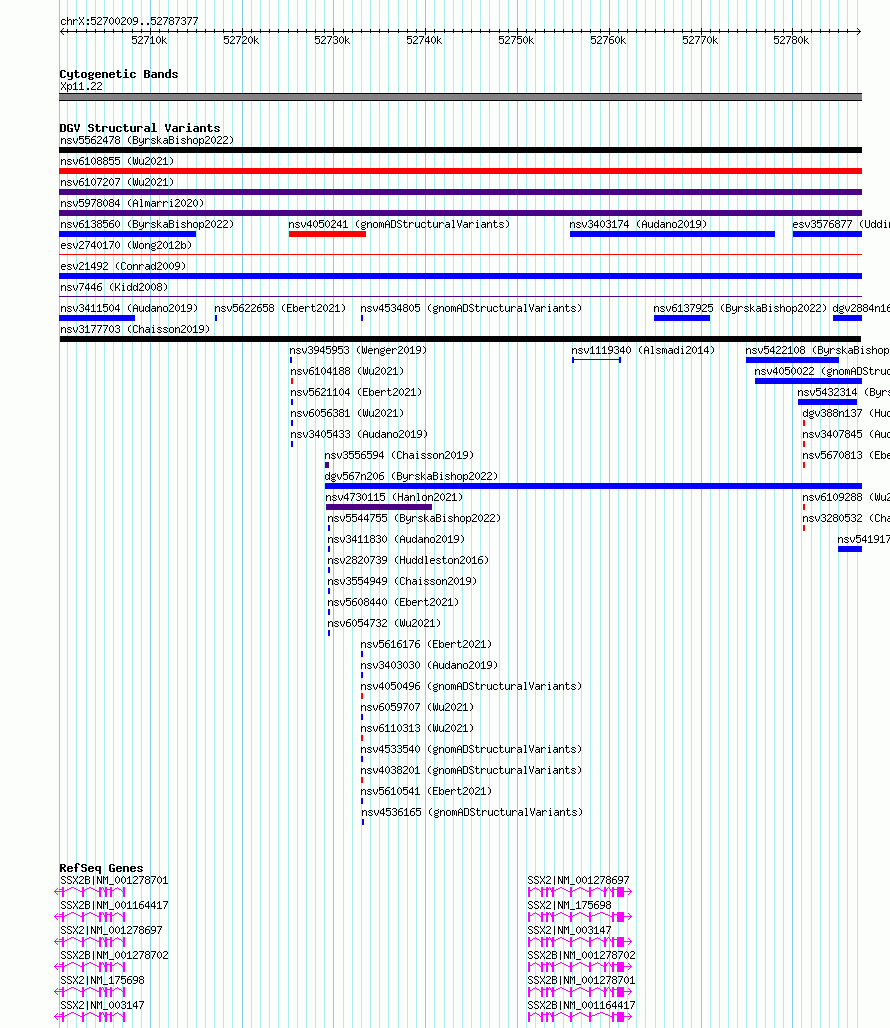
Task: Click the DGV Structural Variants track heading
Action: (140, 128)
